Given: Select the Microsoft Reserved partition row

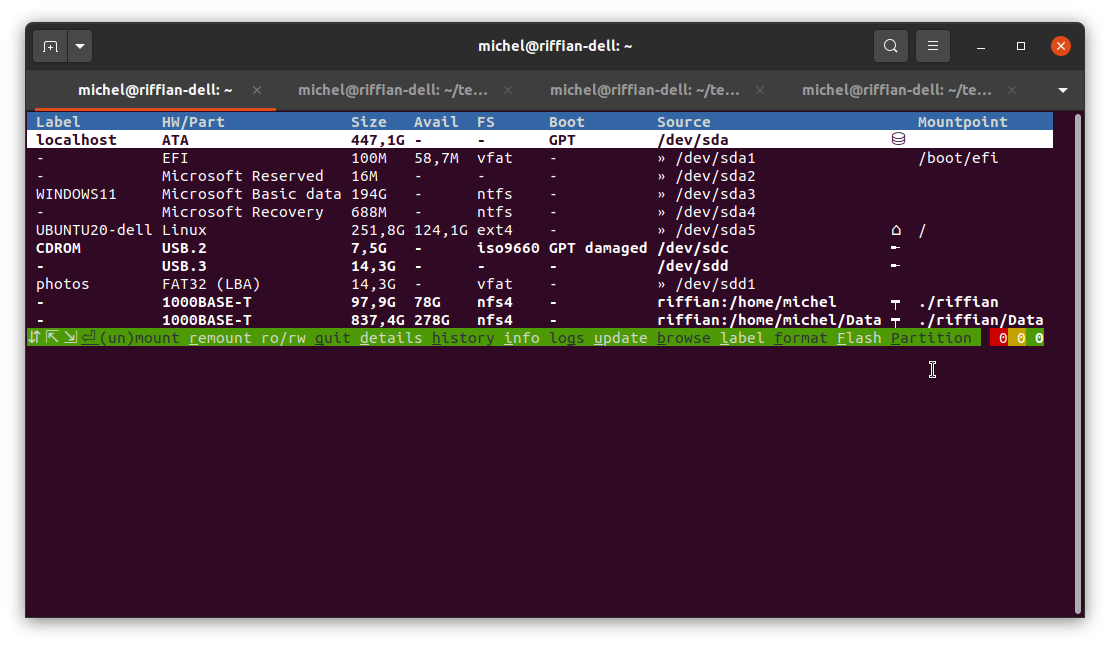Looking at the screenshot, I should [x=540, y=175].
